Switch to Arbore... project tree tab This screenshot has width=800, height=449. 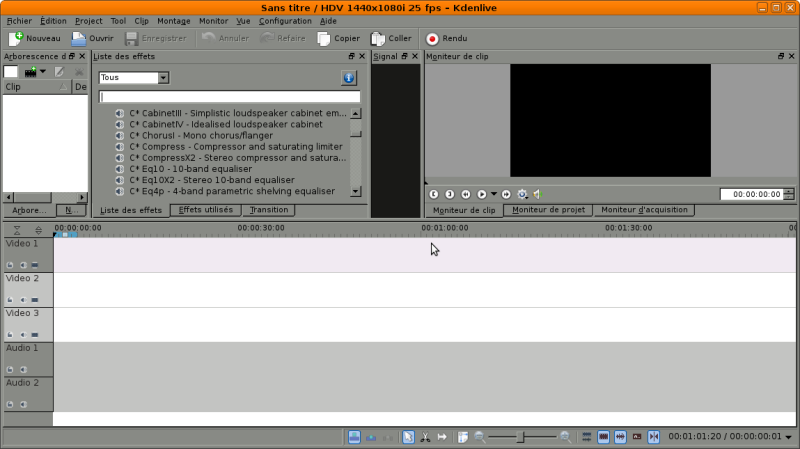[29, 210]
